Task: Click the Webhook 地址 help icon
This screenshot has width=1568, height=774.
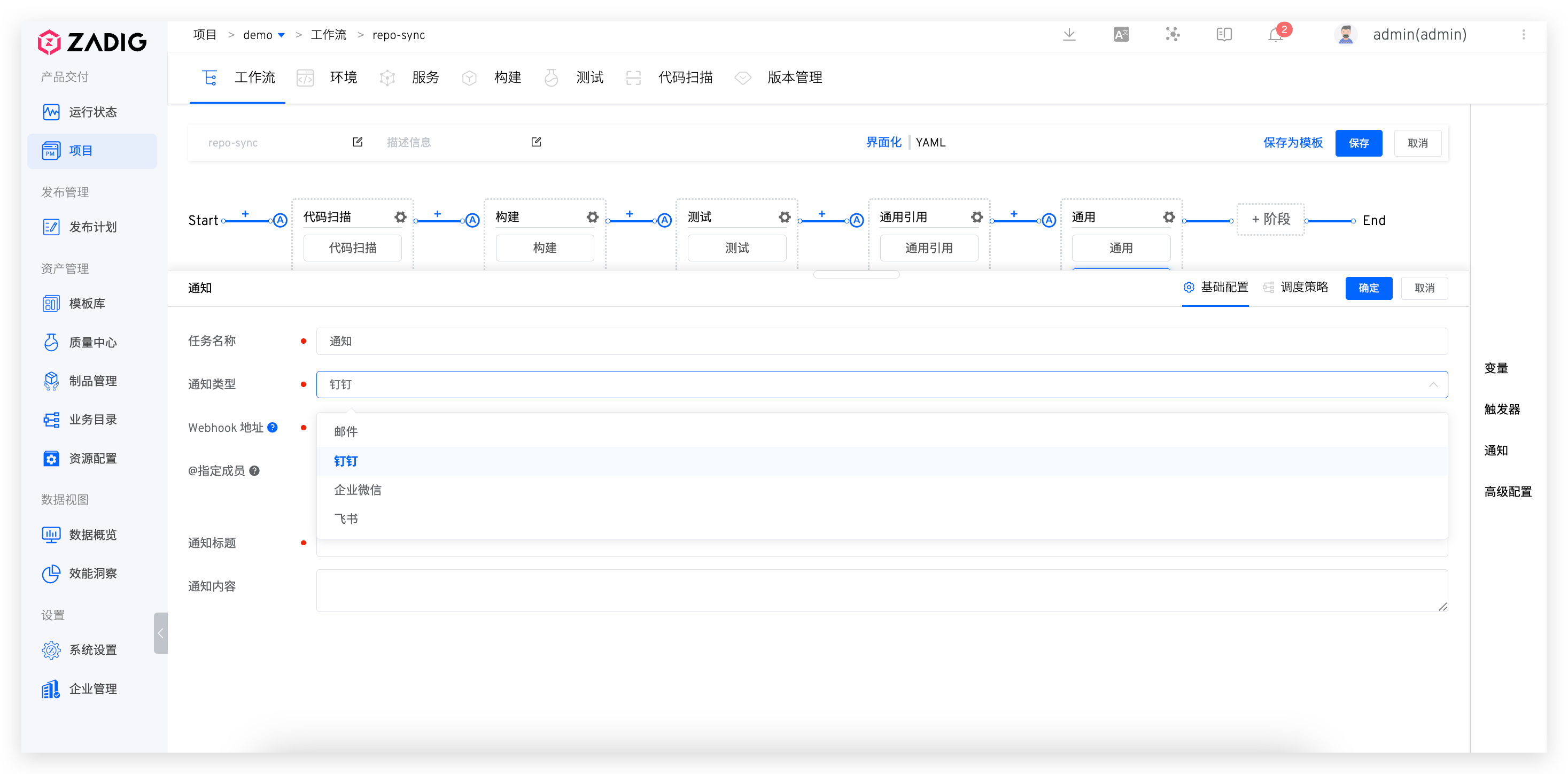Action: click(273, 428)
